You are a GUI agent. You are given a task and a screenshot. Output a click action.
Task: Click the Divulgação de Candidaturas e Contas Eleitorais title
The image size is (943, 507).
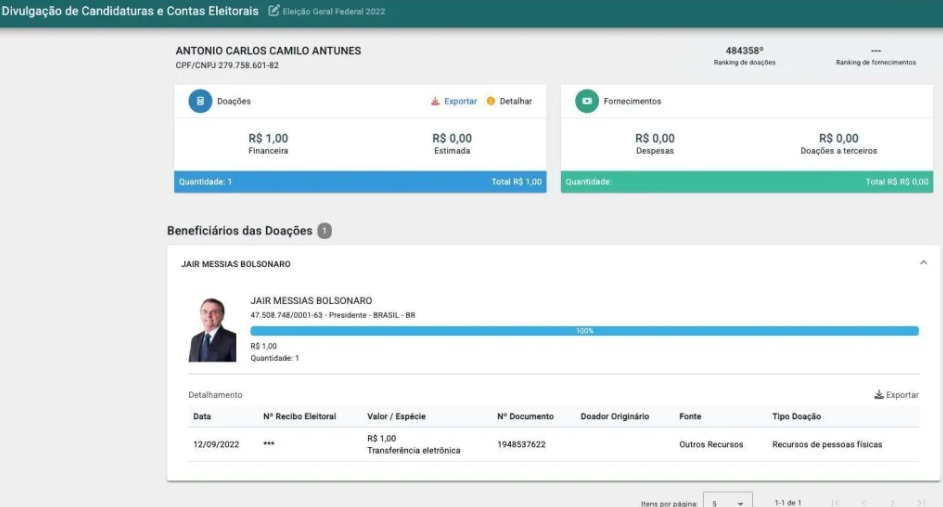tap(130, 11)
